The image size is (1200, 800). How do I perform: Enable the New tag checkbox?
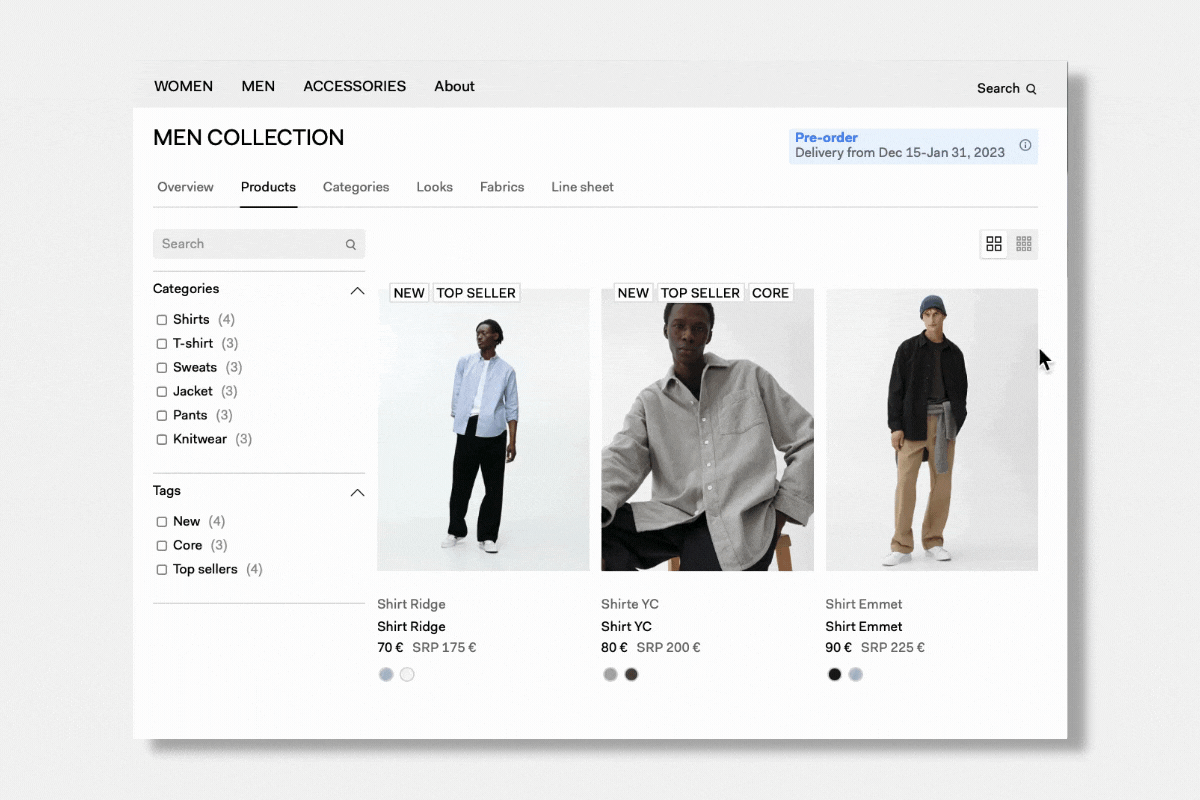162,522
